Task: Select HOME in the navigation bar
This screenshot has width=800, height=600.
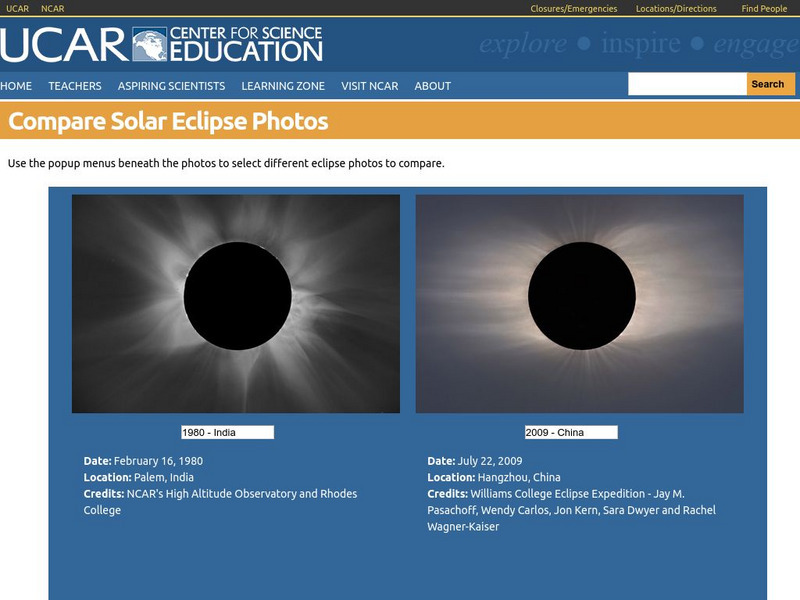Action: [x=18, y=86]
